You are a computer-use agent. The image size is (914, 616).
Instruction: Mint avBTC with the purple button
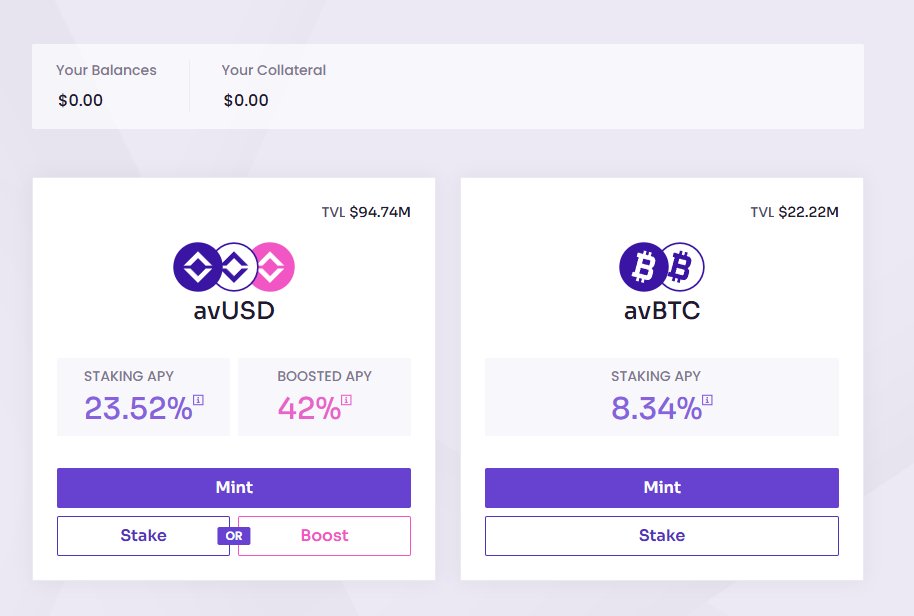(662, 488)
